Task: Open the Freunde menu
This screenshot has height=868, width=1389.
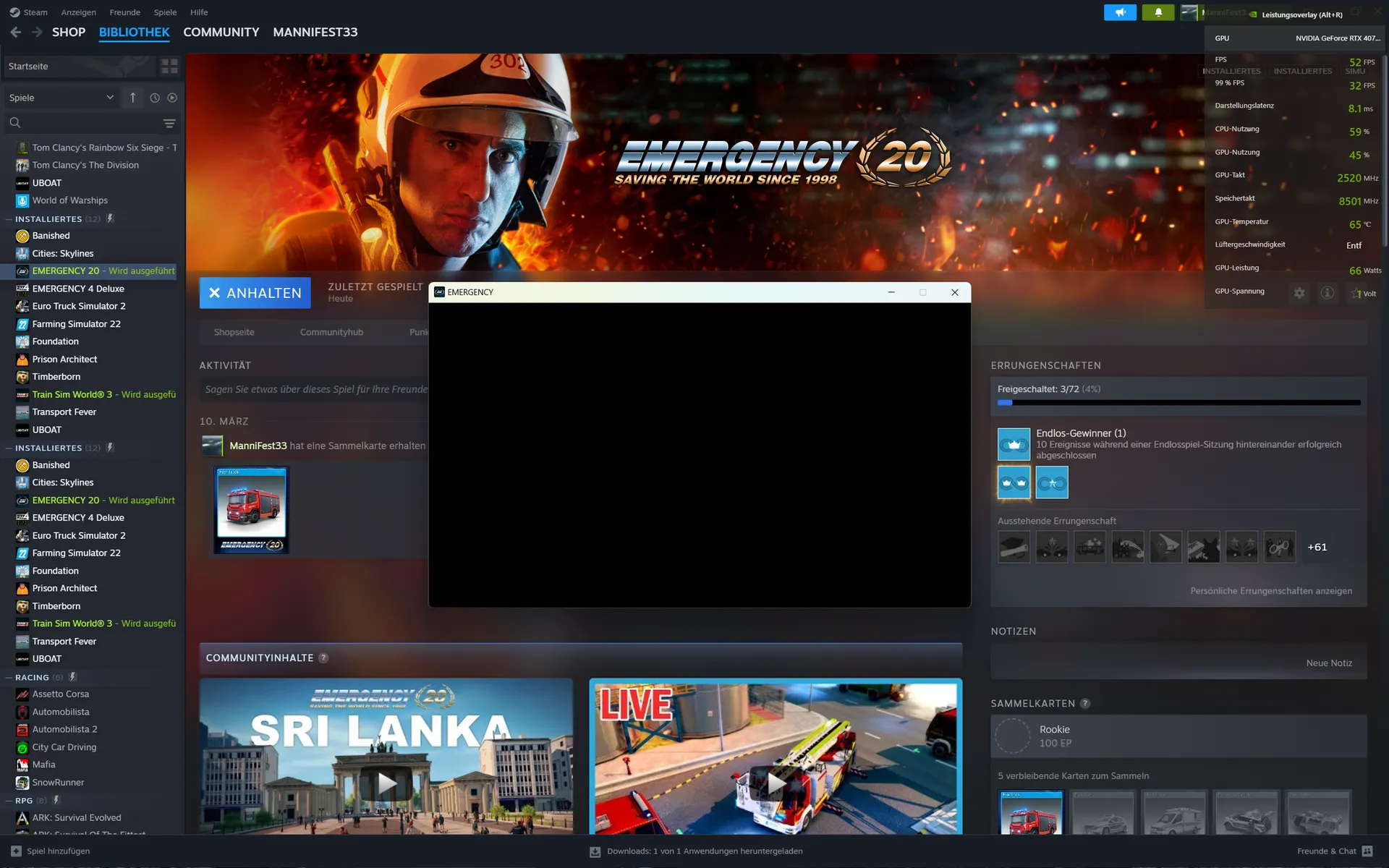Action: (124, 12)
